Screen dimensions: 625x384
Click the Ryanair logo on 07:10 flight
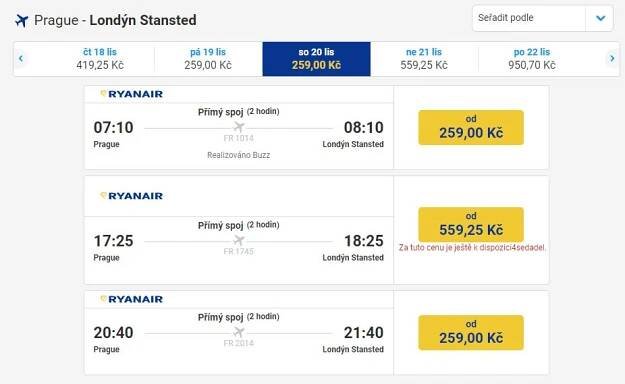tap(131, 94)
